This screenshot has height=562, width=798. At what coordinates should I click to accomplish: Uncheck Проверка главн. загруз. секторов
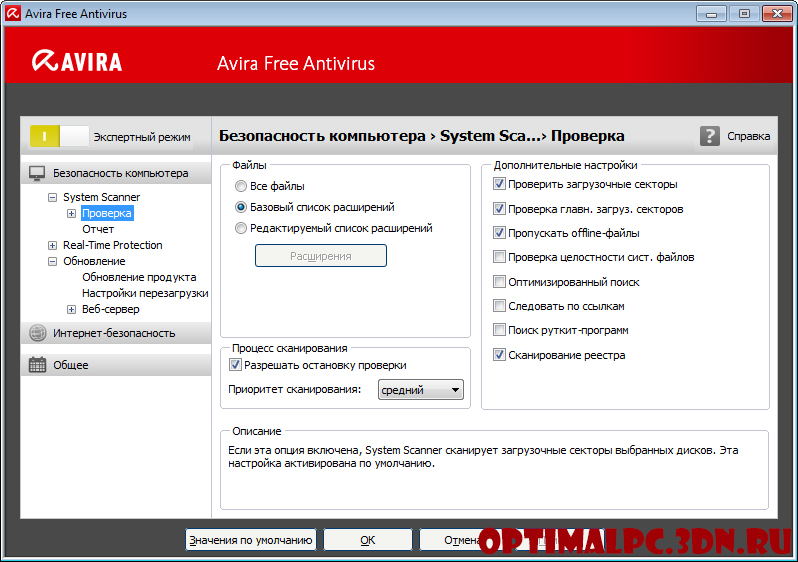tap(499, 209)
